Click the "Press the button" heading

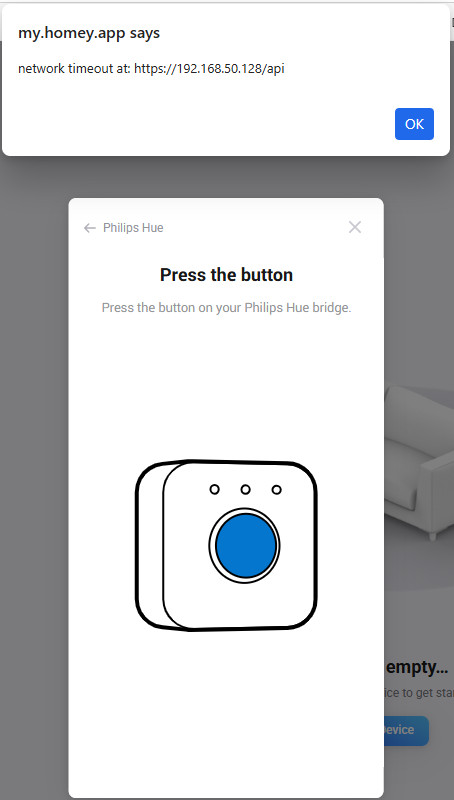point(226,275)
